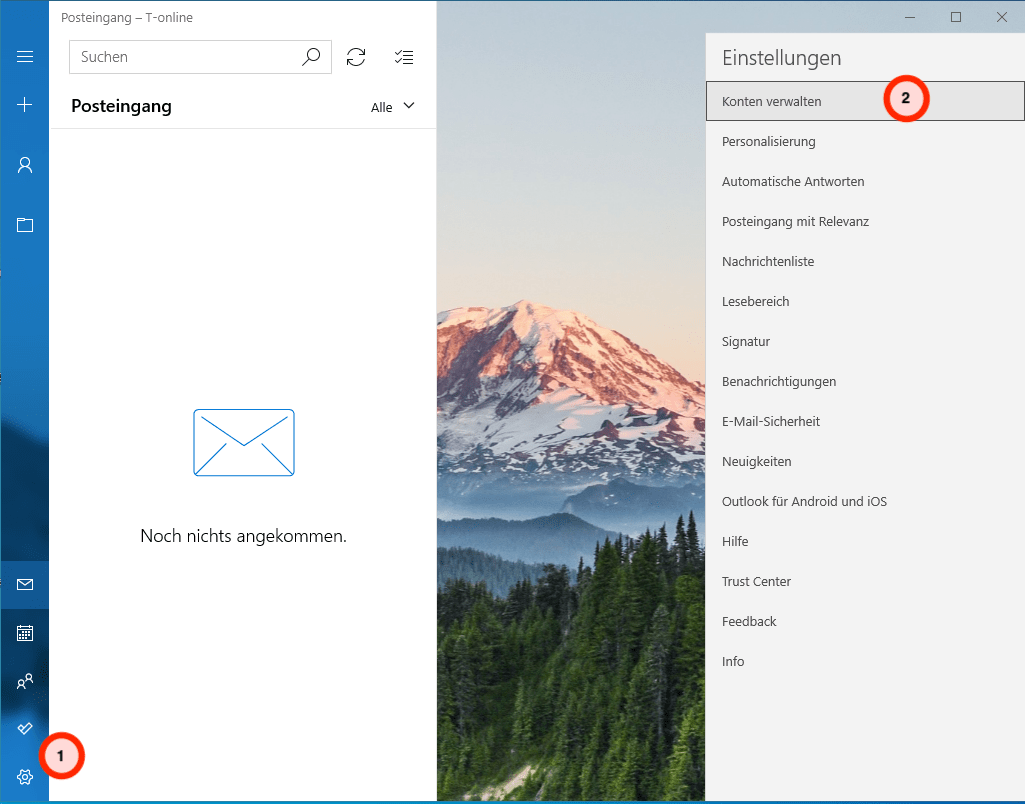Select Automatische Antworten
This screenshot has width=1025, height=804.
(793, 182)
